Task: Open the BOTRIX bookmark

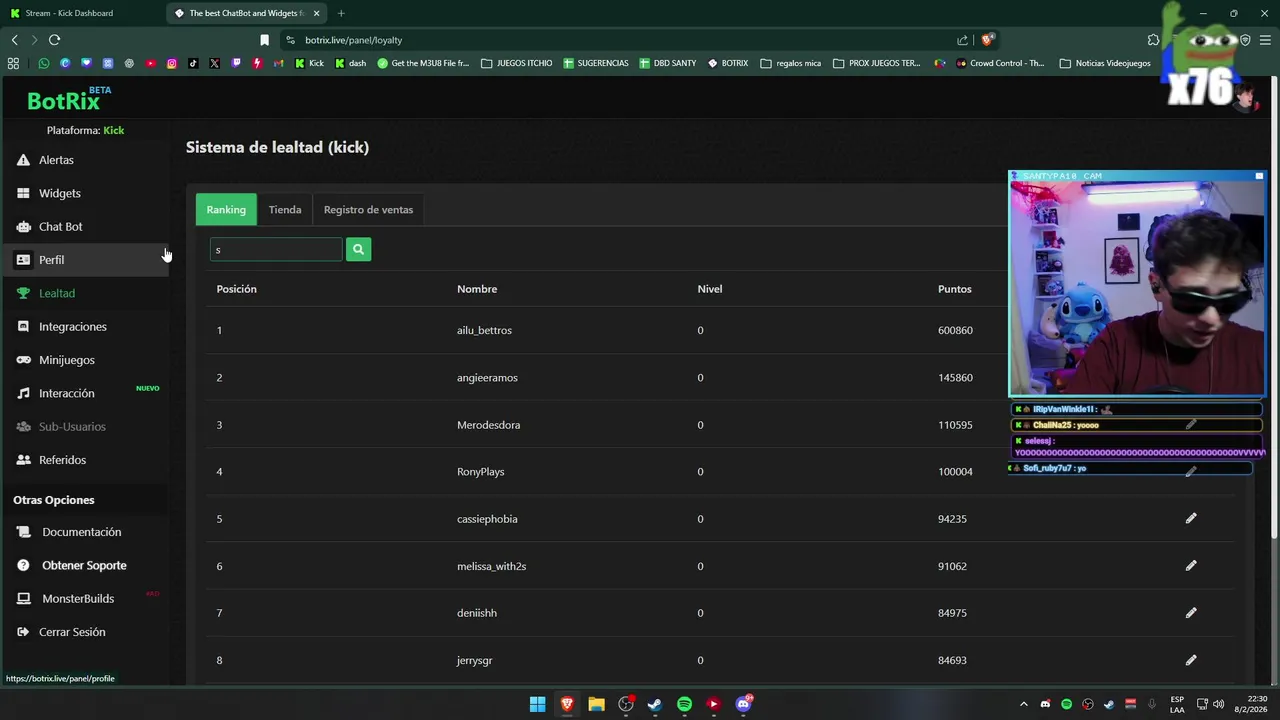Action: (728, 63)
